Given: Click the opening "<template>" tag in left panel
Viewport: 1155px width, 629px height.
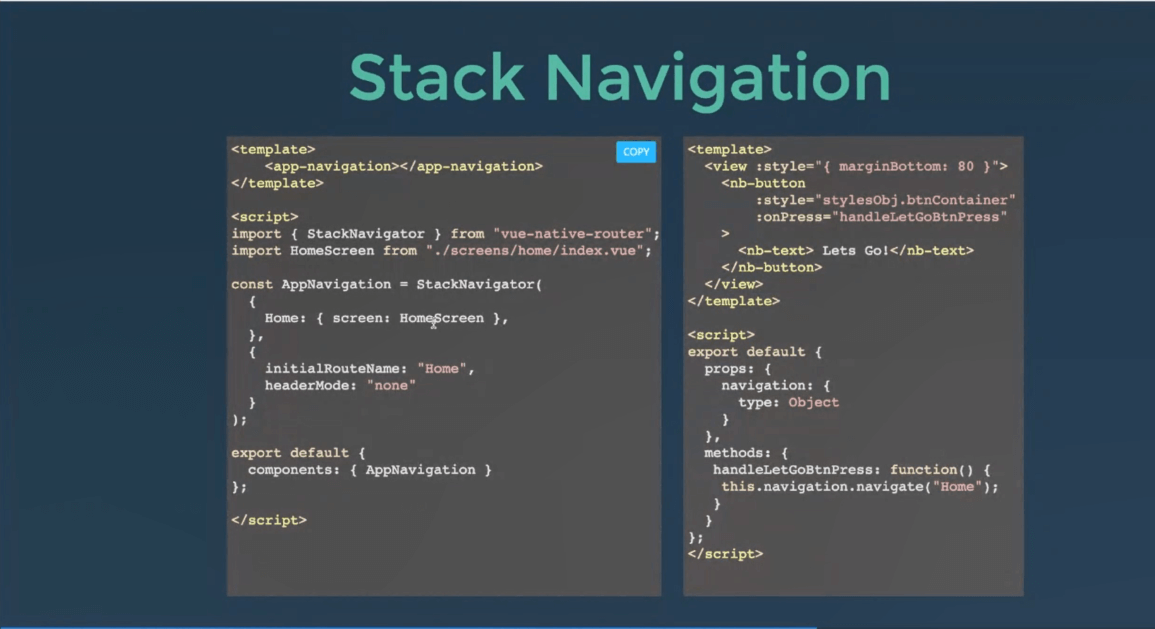Looking at the screenshot, I should pos(273,150).
